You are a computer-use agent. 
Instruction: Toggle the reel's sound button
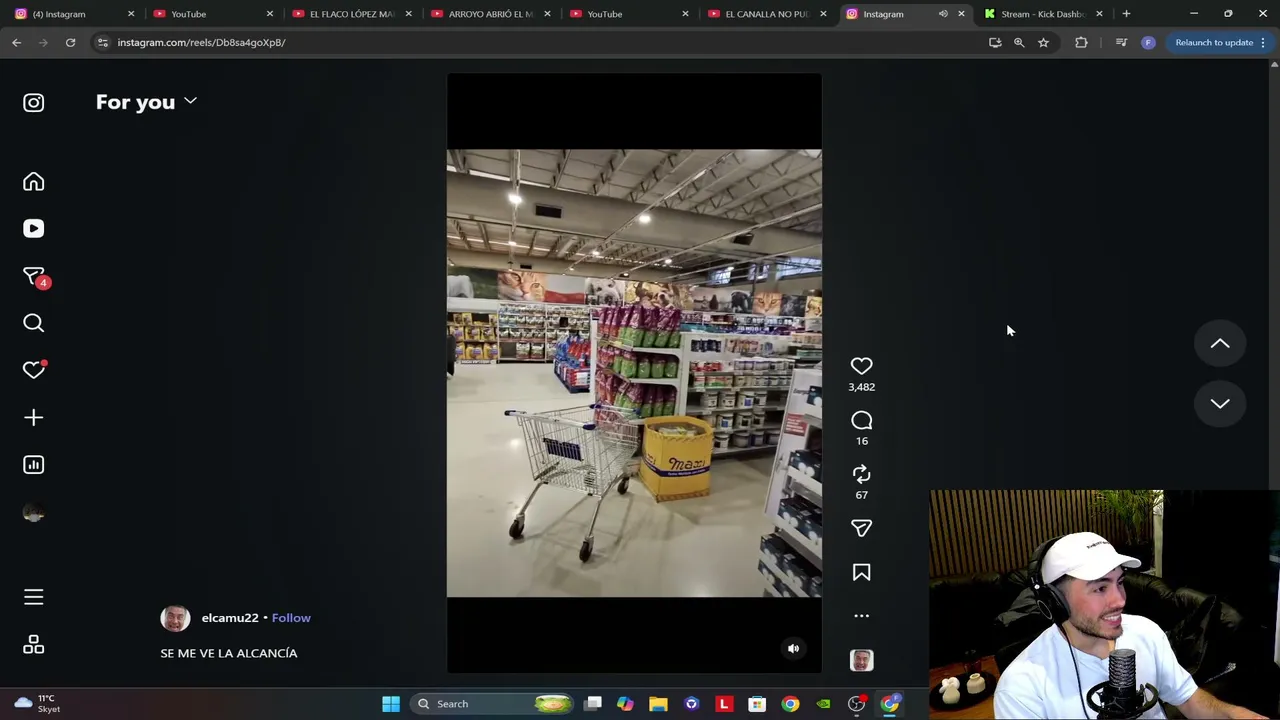793,648
